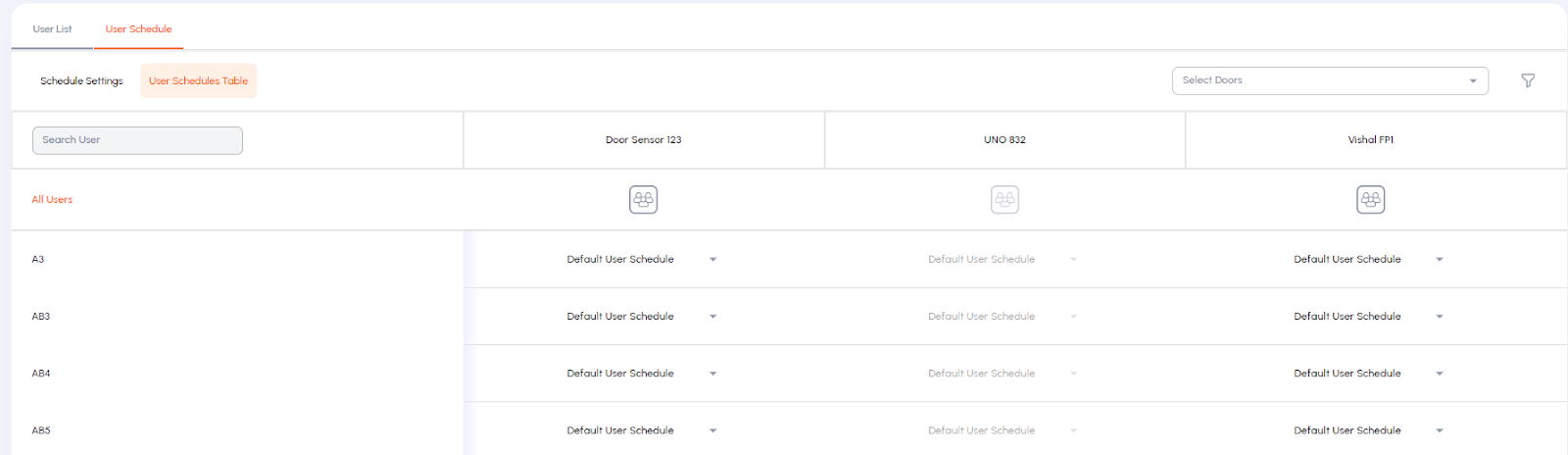The height and width of the screenshot is (455, 1568).
Task: Open AB3 schedule dropdown for Vishal FP1
Action: [x=1368, y=317]
